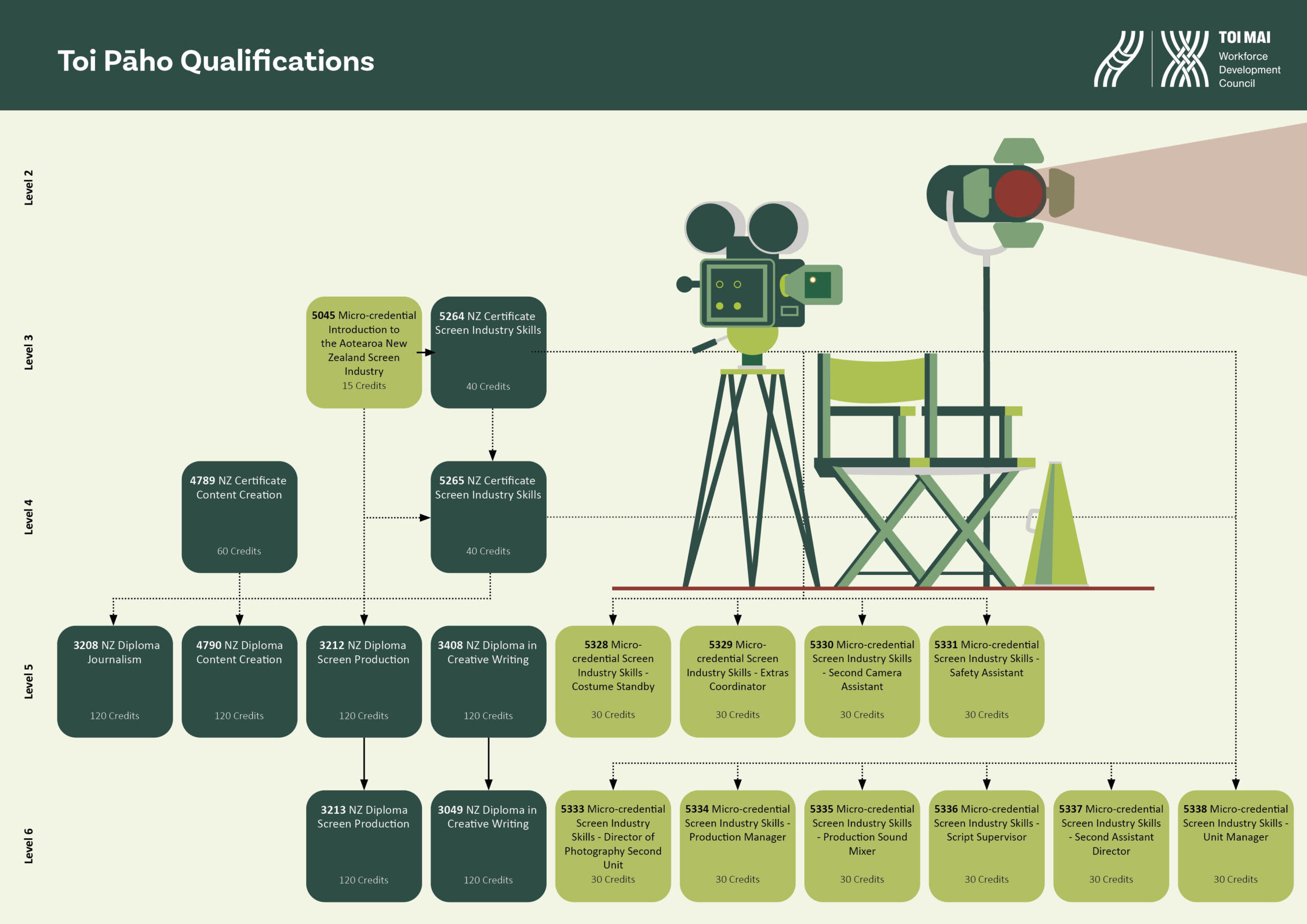Click the Toi Pāho Qualifications title
Viewport: 1307px width, 924px height.
click(216, 61)
